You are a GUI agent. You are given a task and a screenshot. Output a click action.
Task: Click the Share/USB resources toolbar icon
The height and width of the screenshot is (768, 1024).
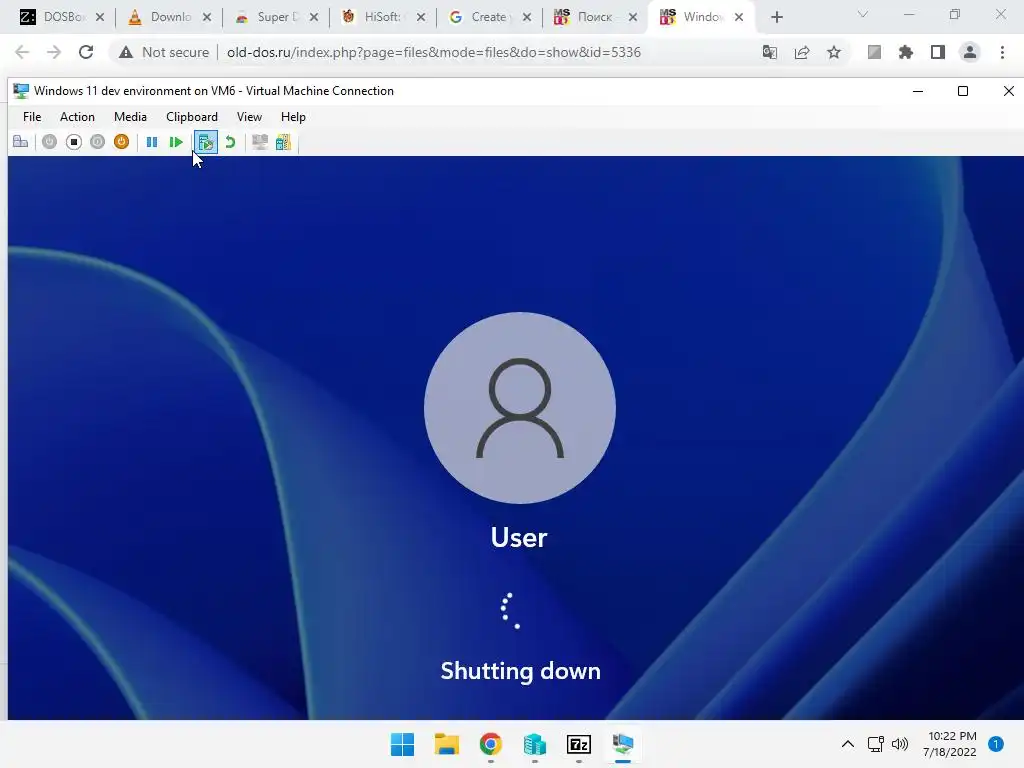pyautogui.click(x=283, y=142)
